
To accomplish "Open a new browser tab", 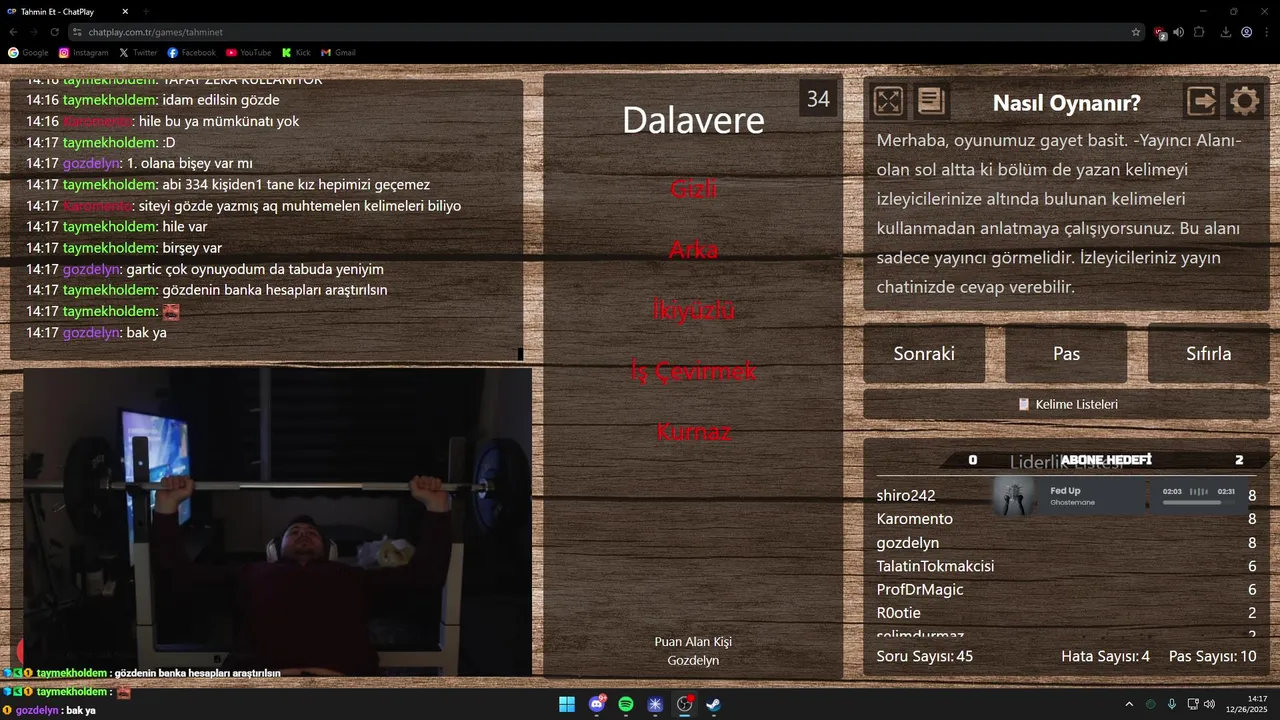I will [x=146, y=11].
